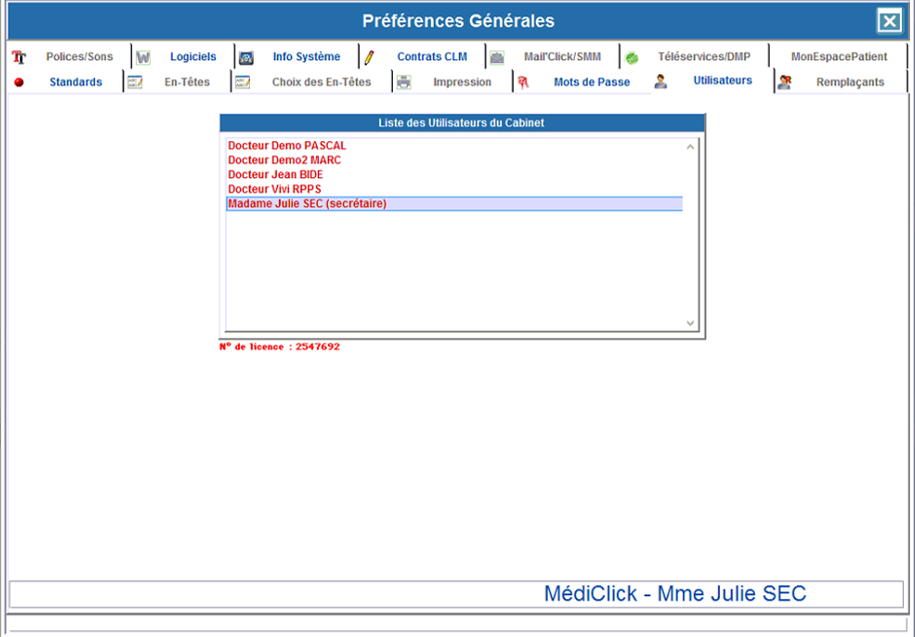Click the Remplaçants people icon
Image resolution: width=915 pixels, height=637 pixels.
click(785, 82)
